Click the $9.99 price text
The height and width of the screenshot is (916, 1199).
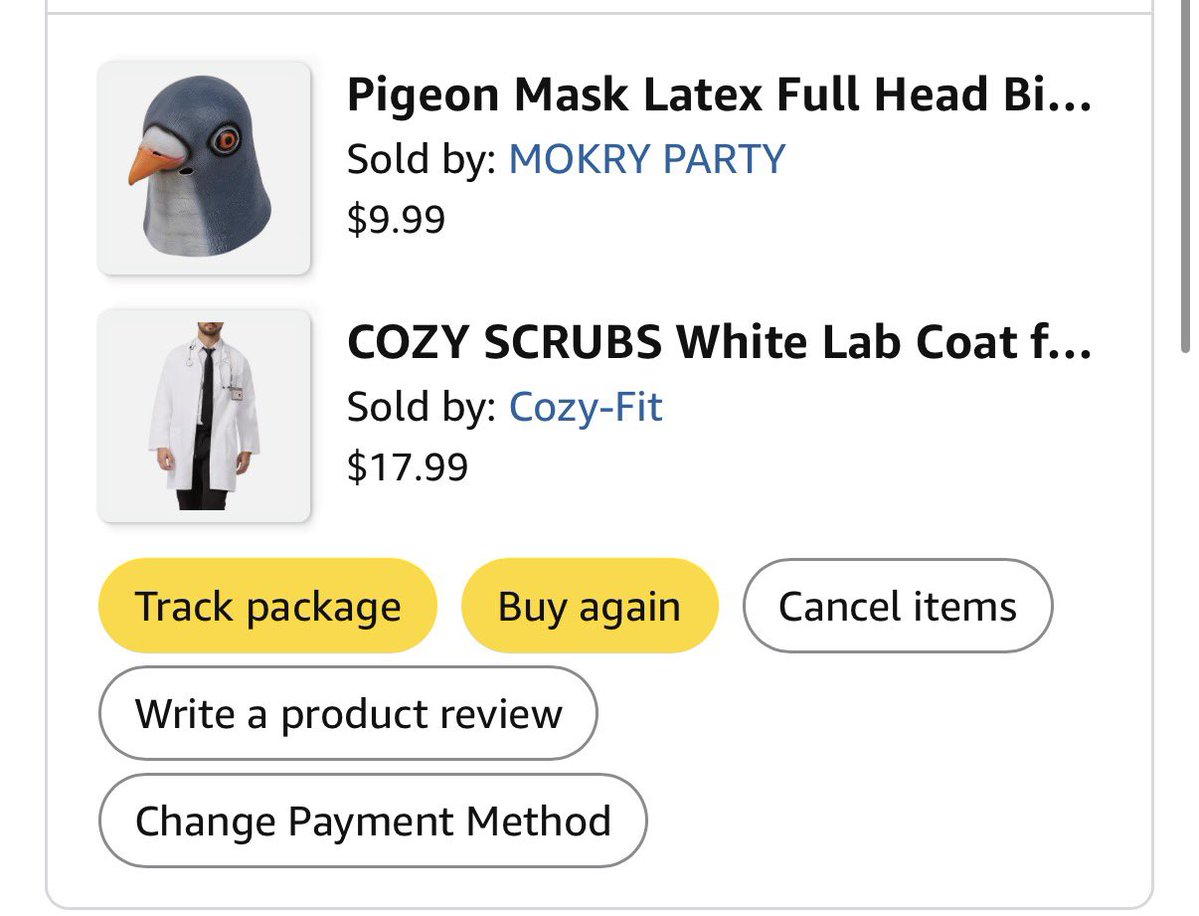[x=396, y=219]
